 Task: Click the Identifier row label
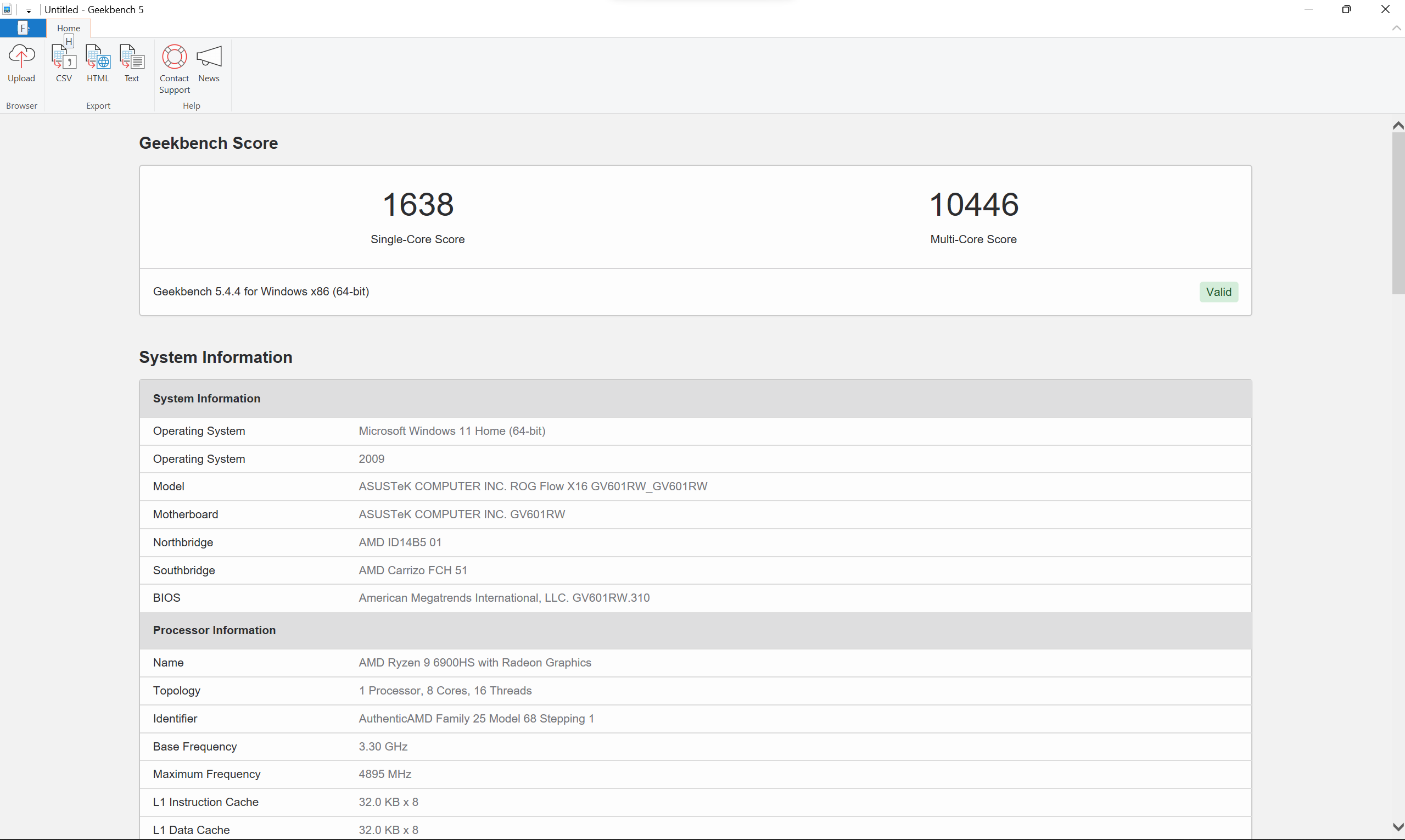coord(175,719)
